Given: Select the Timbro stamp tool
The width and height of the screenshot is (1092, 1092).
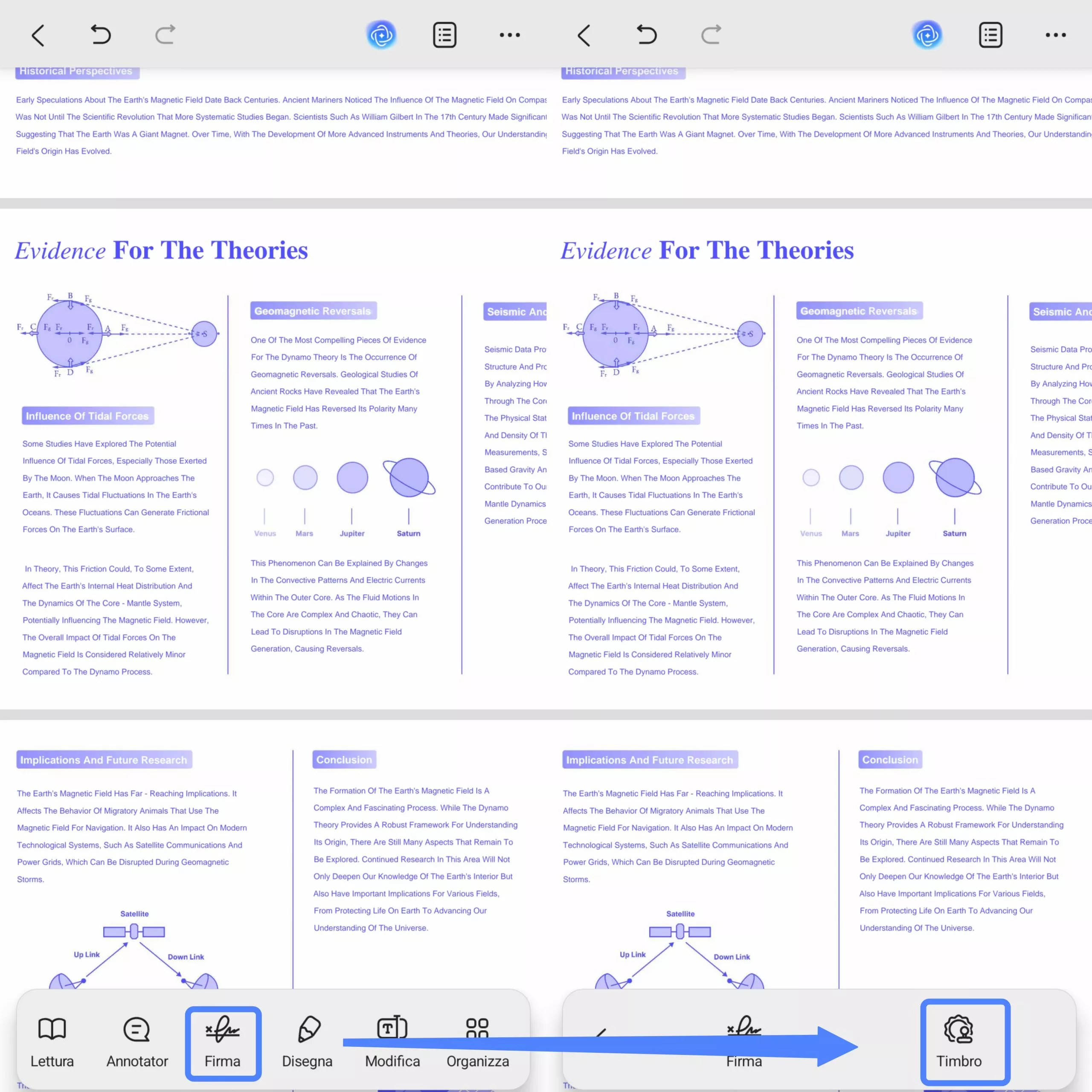Looking at the screenshot, I should 959,1043.
